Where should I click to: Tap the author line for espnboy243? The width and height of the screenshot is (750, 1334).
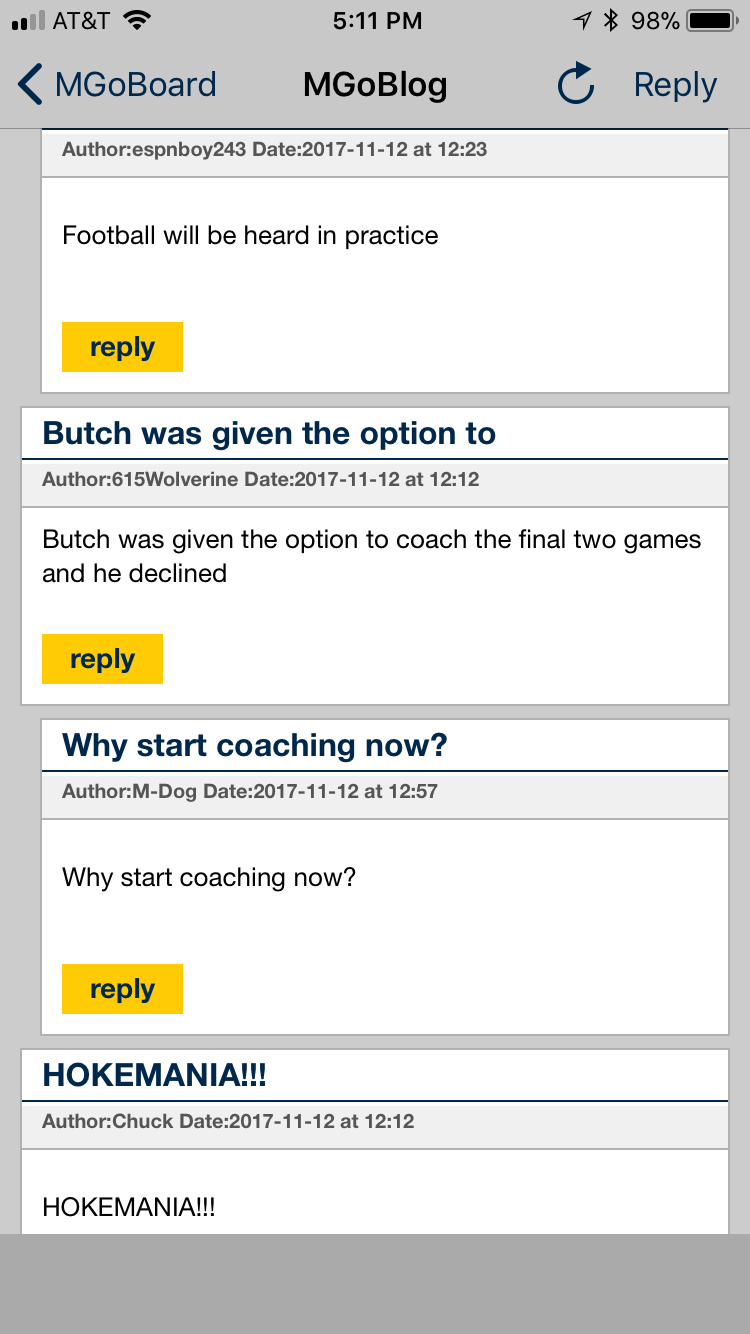click(274, 150)
